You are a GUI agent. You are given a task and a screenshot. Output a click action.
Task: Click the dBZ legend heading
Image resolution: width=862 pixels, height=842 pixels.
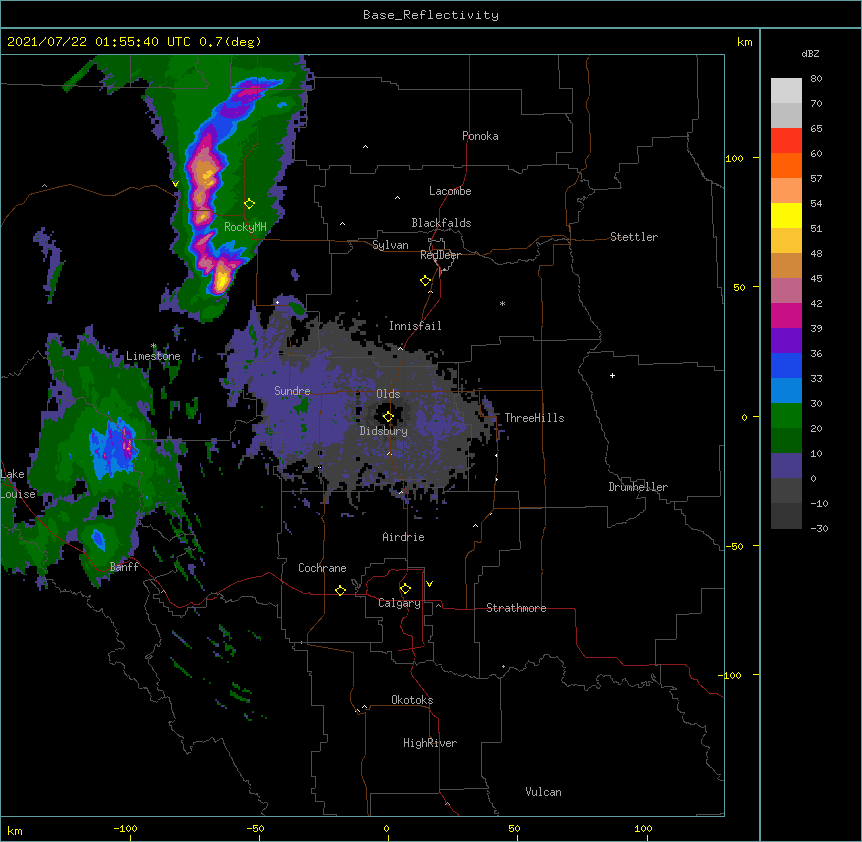810,53
